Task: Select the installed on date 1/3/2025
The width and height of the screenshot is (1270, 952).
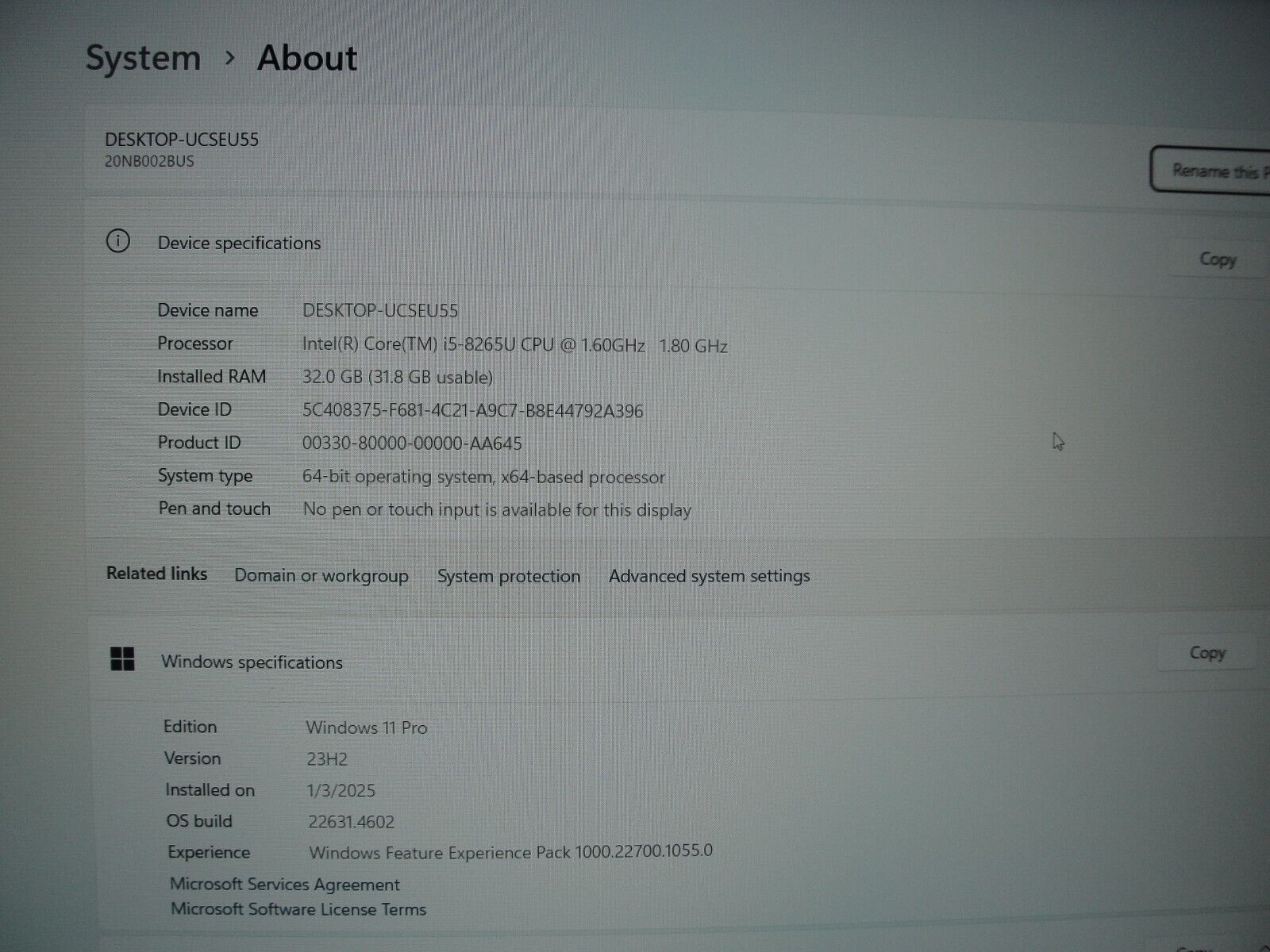Action: coord(341,791)
